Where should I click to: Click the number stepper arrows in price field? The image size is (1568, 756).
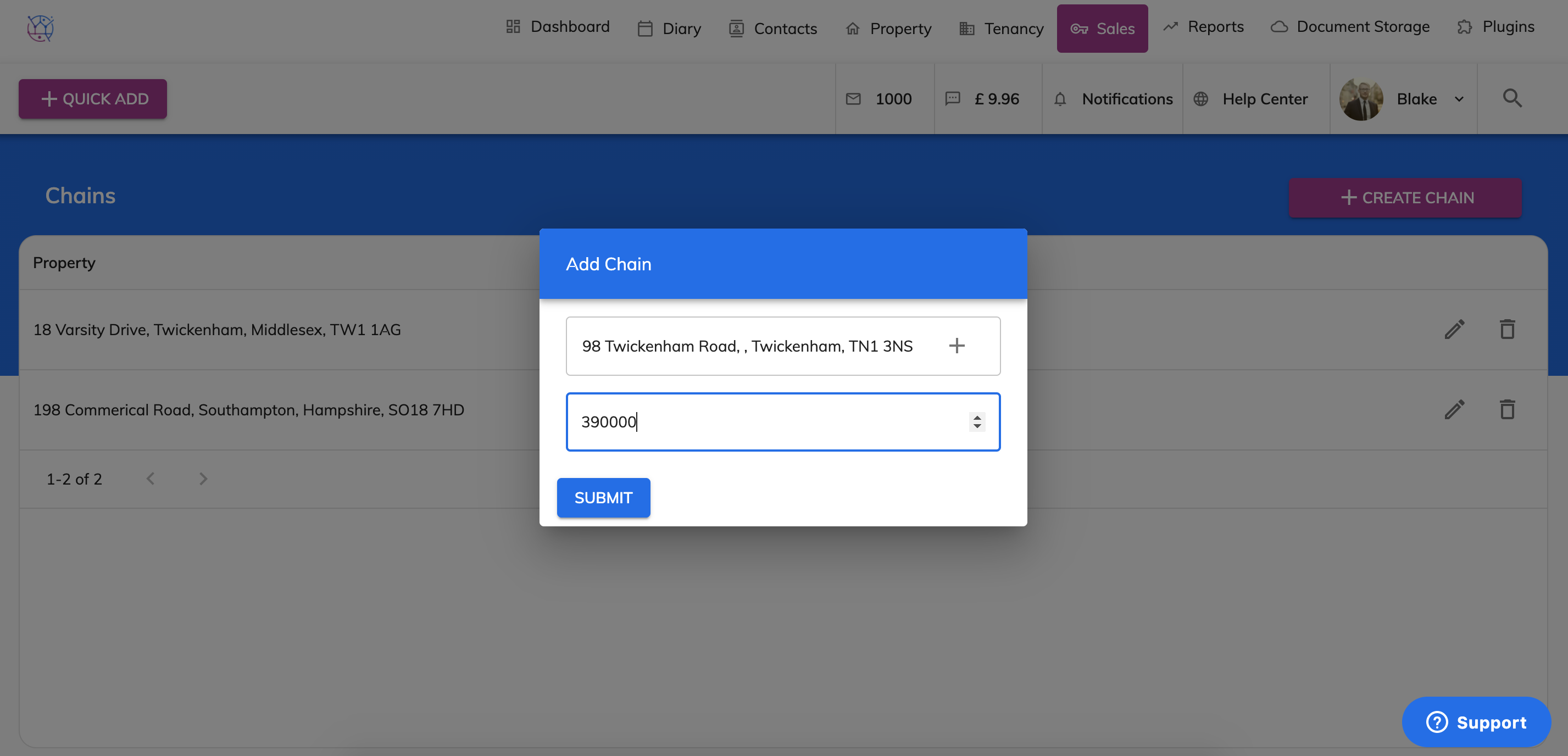click(x=977, y=422)
